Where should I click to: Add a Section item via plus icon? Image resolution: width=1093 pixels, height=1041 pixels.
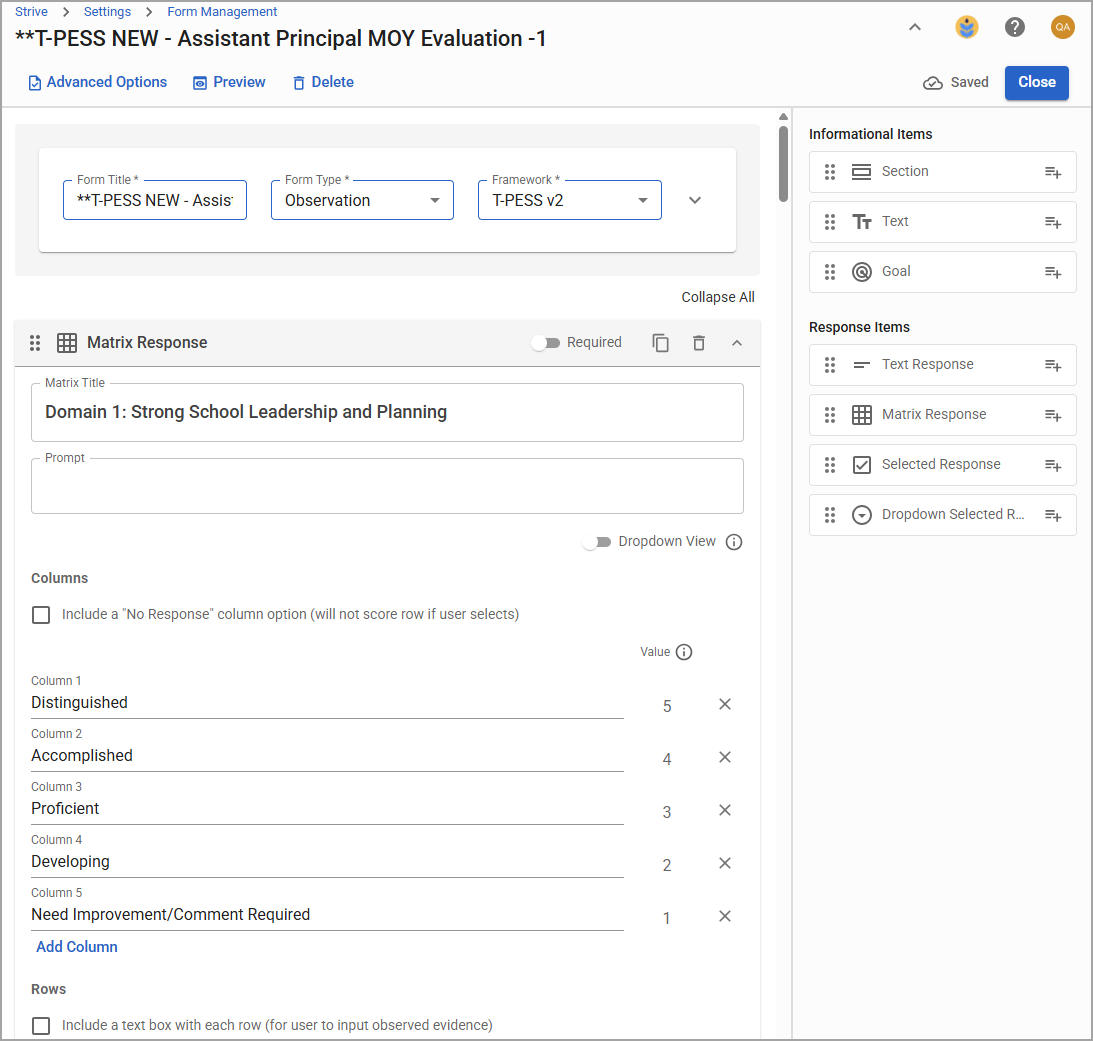tap(1053, 172)
